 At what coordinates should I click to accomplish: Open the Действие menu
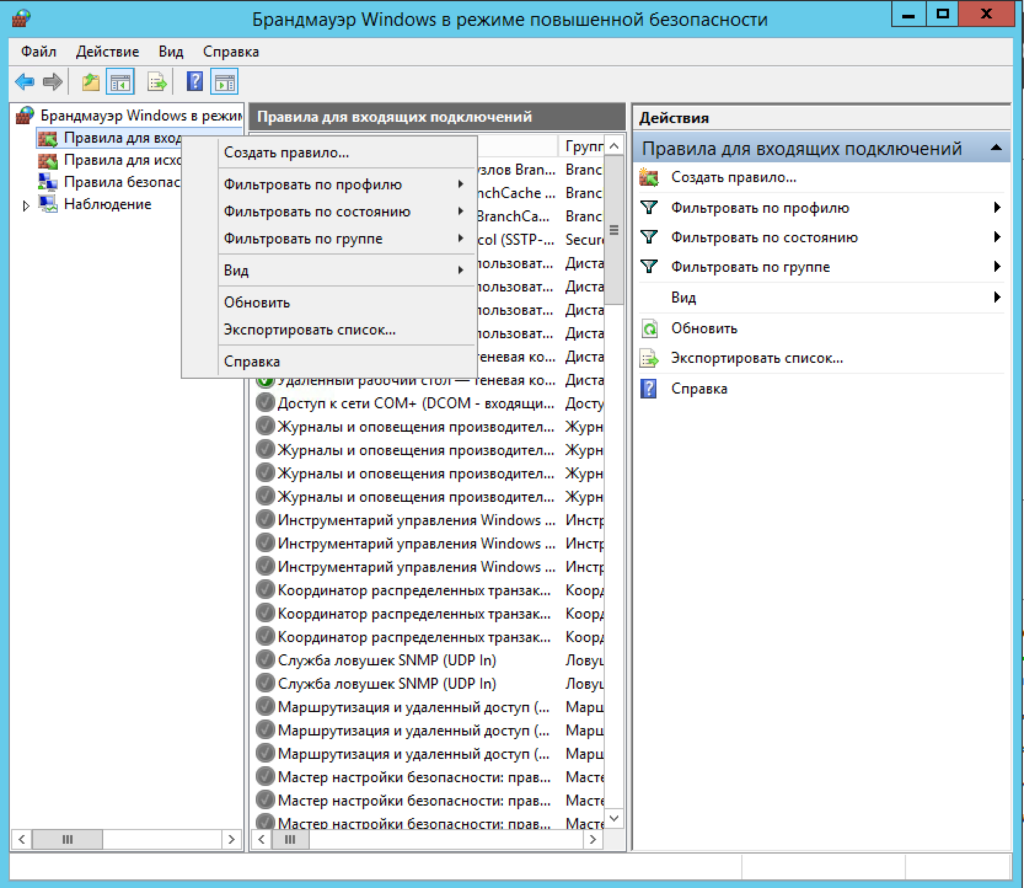[107, 52]
